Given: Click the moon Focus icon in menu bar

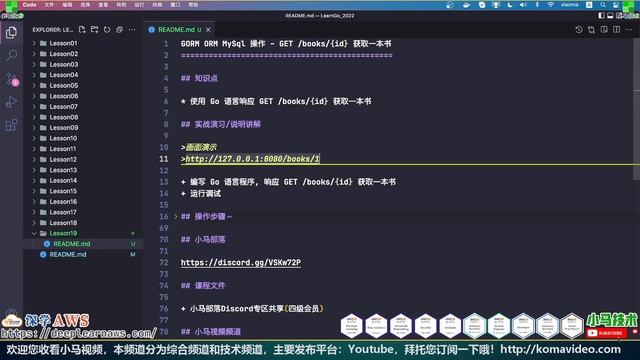Looking at the screenshot, I should click(x=510, y=5).
